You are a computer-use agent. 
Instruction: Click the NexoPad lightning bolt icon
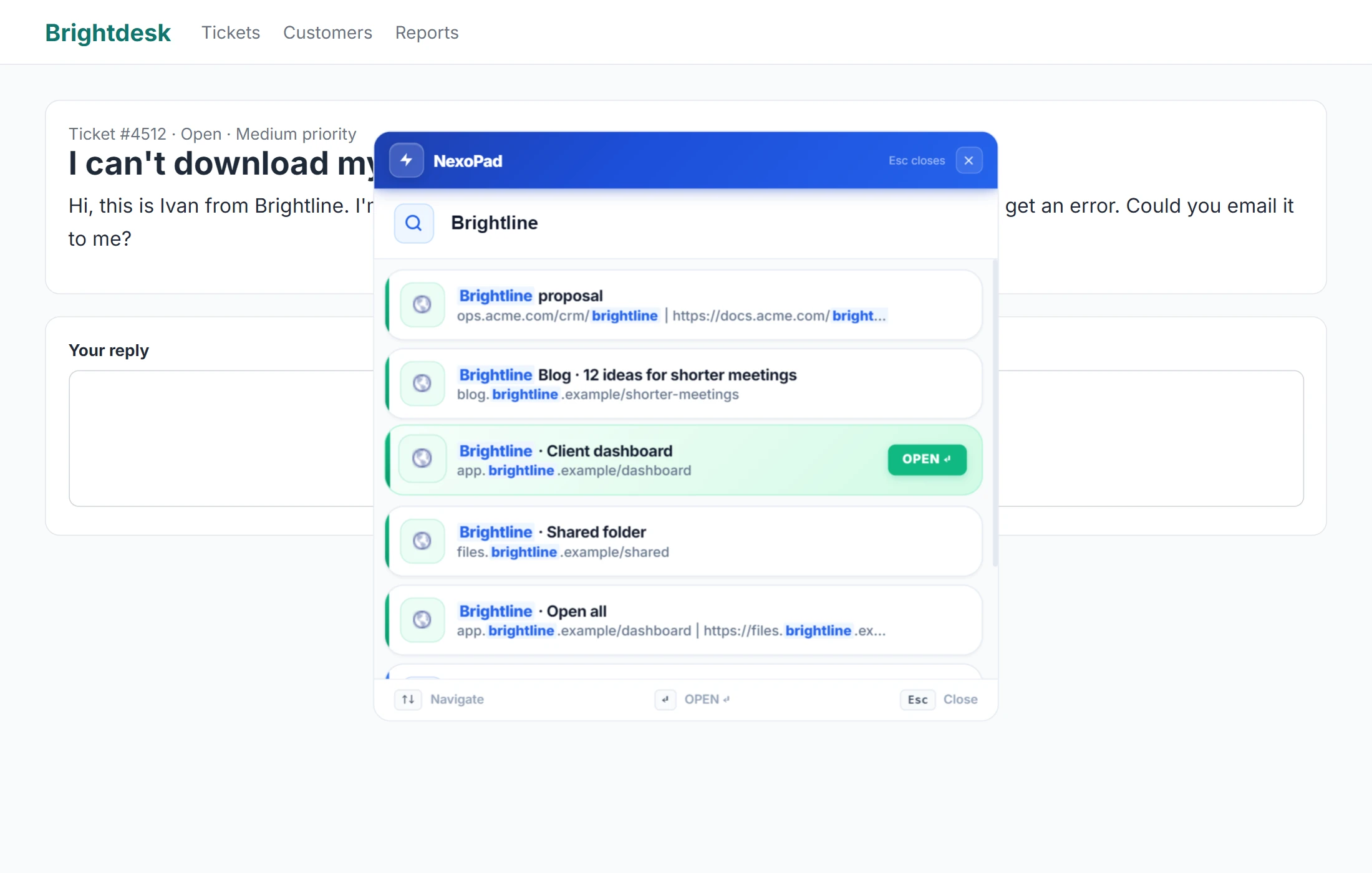pyautogui.click(x=407, y=160)
